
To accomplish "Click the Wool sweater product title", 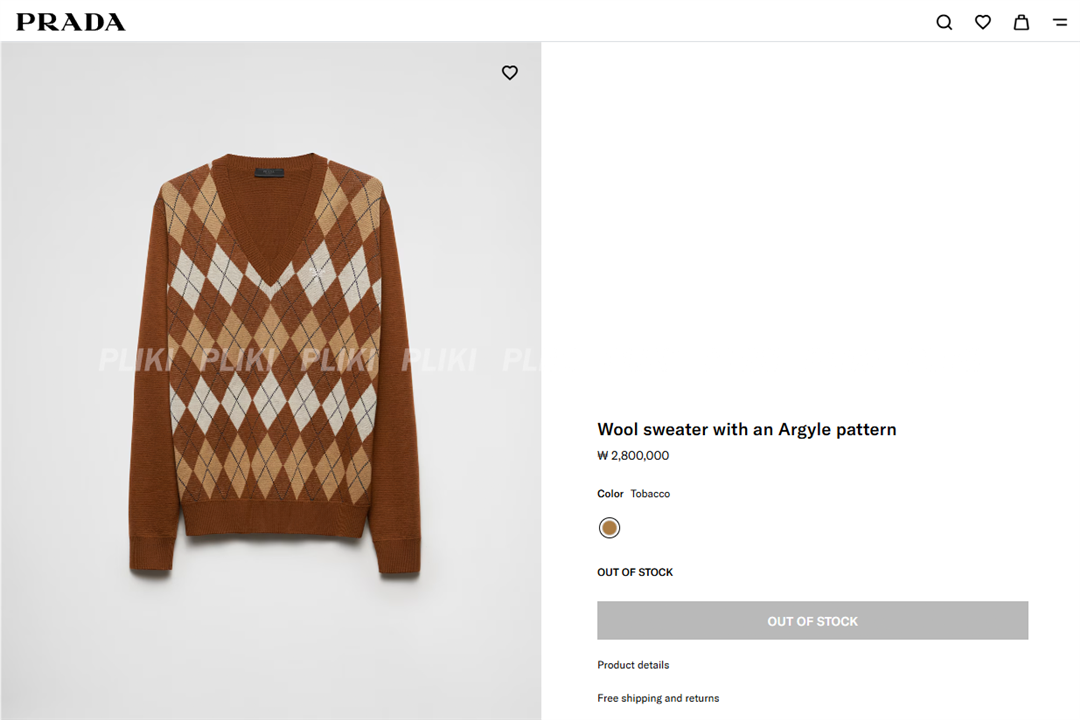I will tap(746, 430).
